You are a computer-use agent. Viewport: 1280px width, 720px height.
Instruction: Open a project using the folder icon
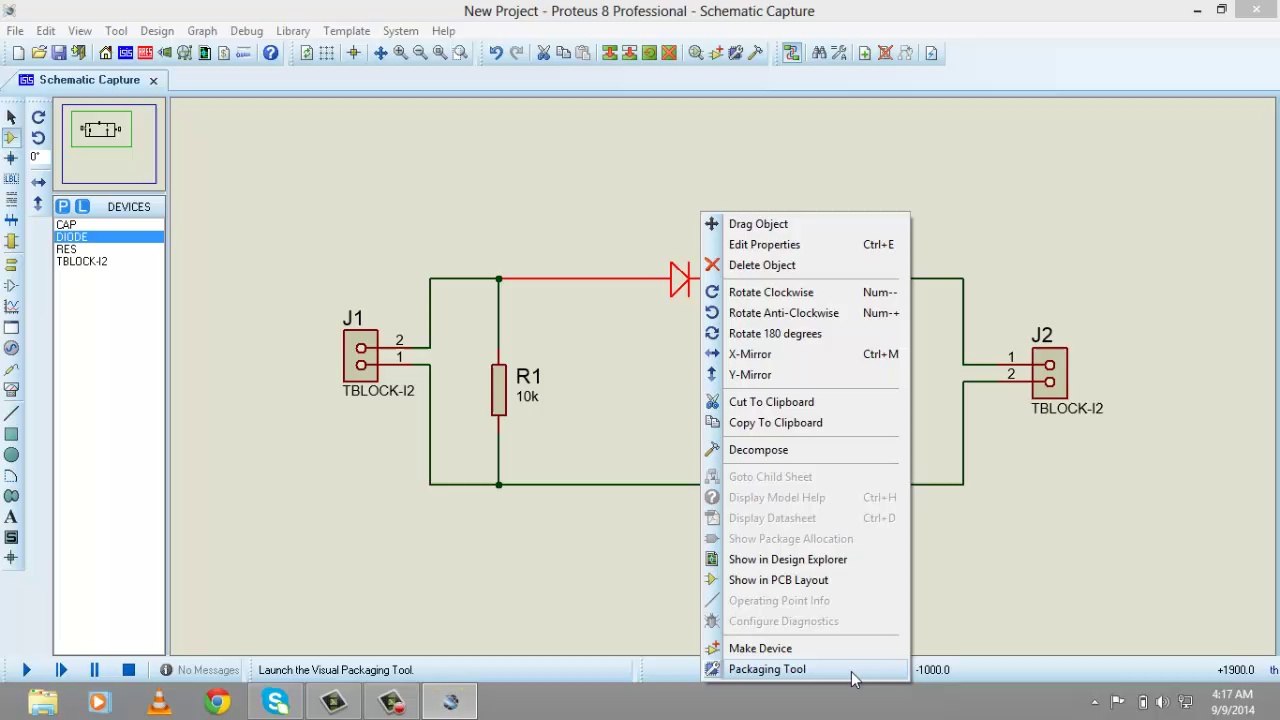39,53
